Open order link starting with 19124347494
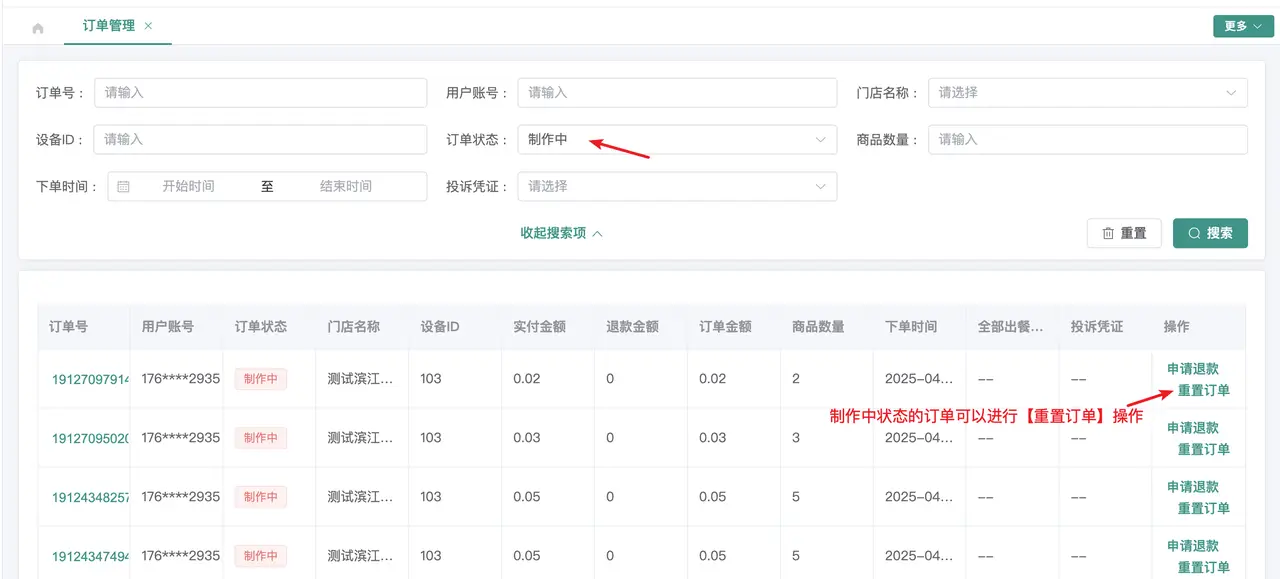1280x579 pixels. click(91, 556)
